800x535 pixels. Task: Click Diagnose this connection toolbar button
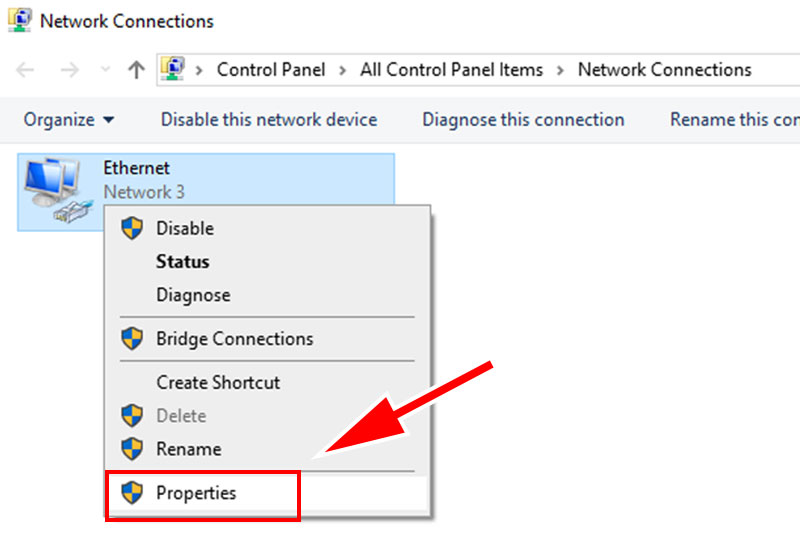[x=523, y=120]
